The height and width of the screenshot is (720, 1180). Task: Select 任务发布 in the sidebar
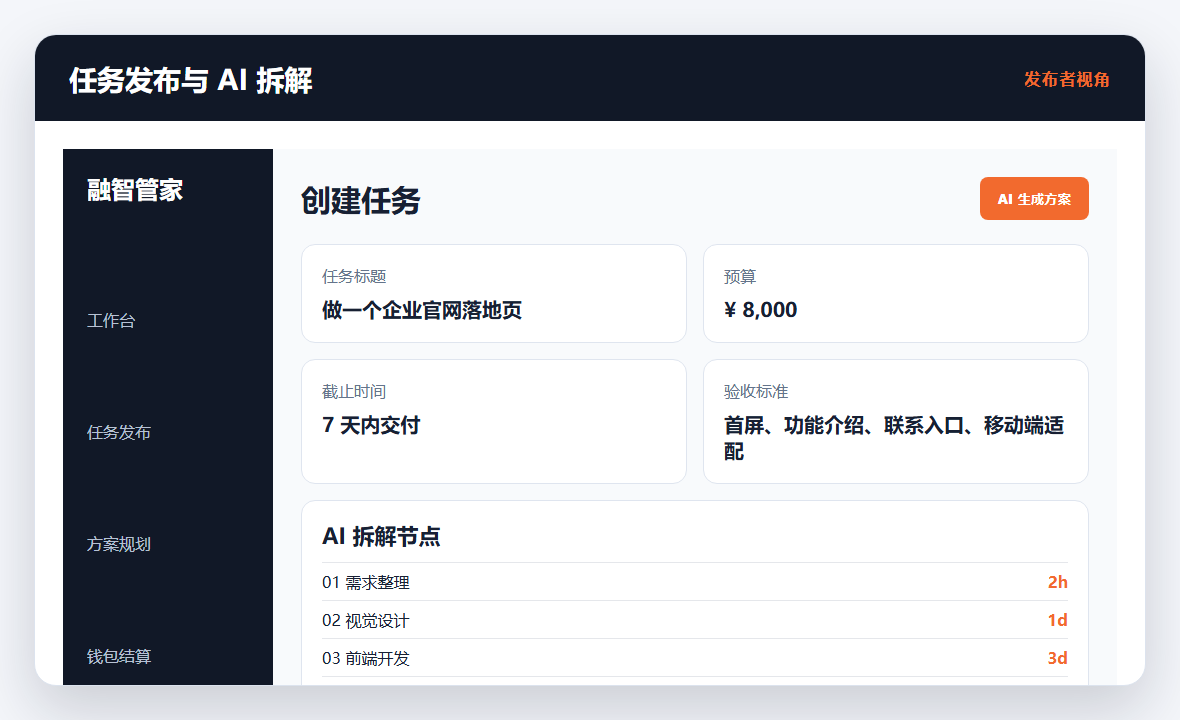(x=118, y=433)
